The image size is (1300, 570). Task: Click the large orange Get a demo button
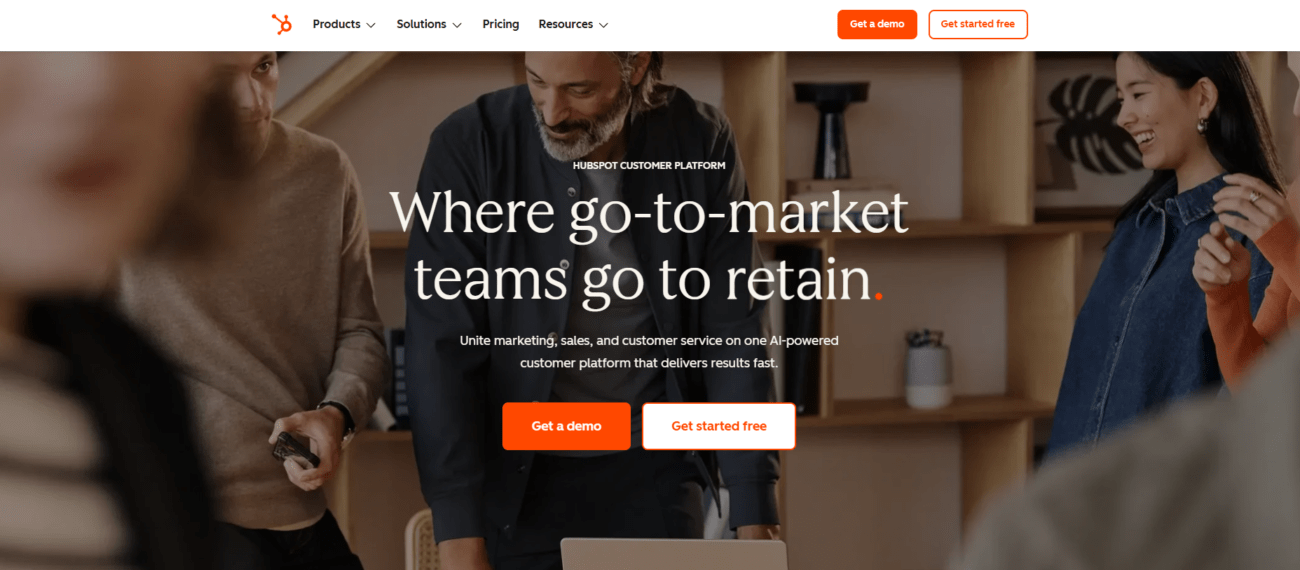(566, 426)
